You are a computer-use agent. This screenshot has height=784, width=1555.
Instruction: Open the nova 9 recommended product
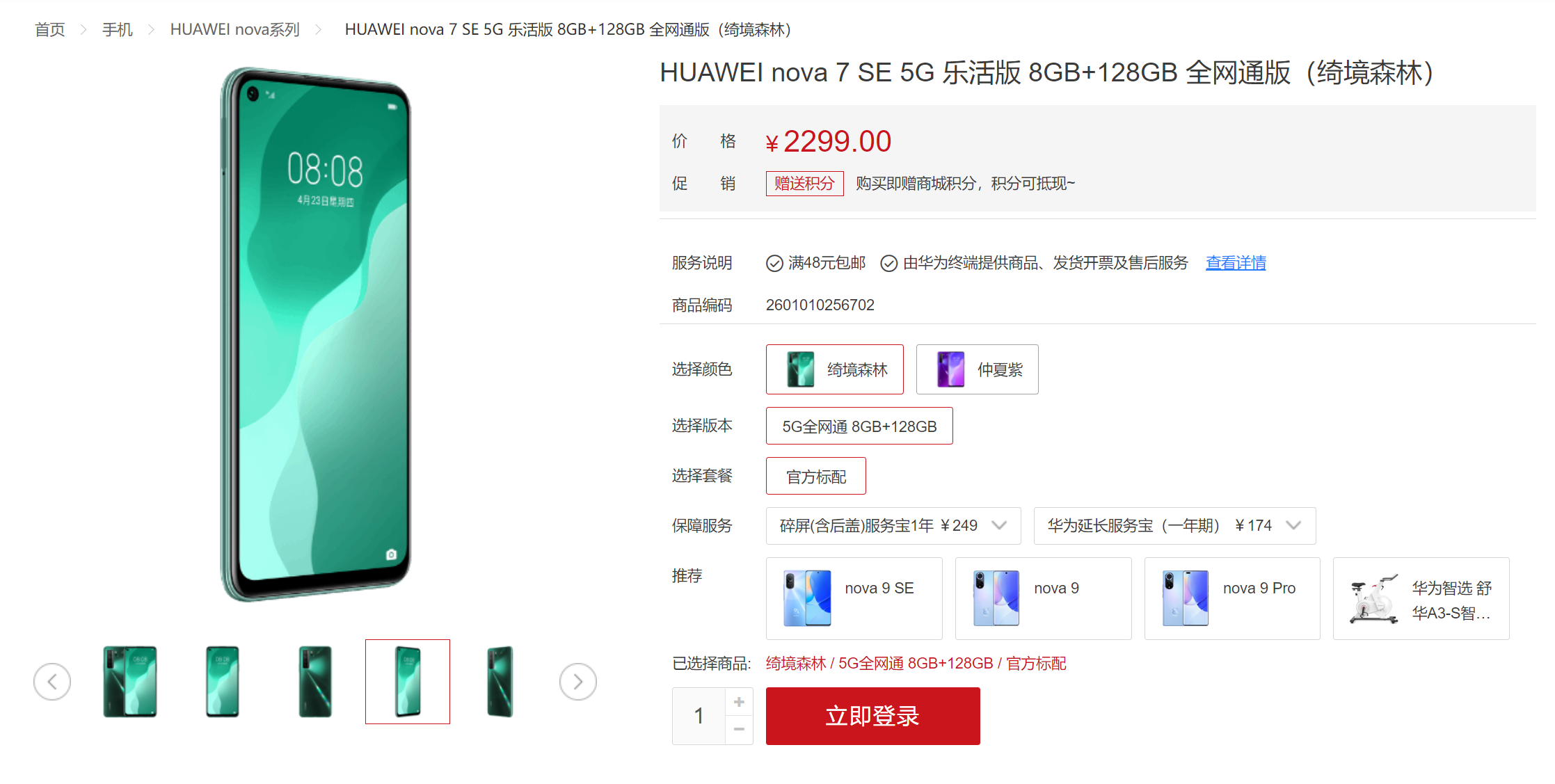pos(1044,598)
